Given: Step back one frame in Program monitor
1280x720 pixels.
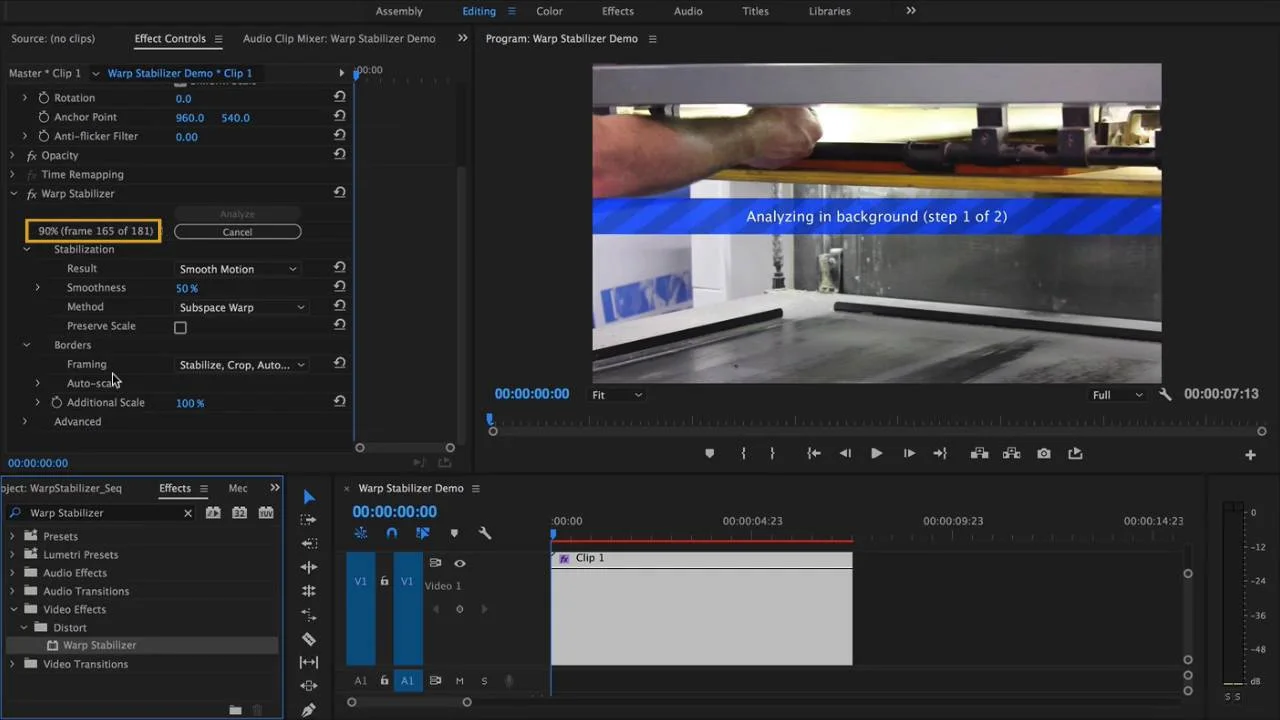Looking at the screenshot, I should click(845, 453).
